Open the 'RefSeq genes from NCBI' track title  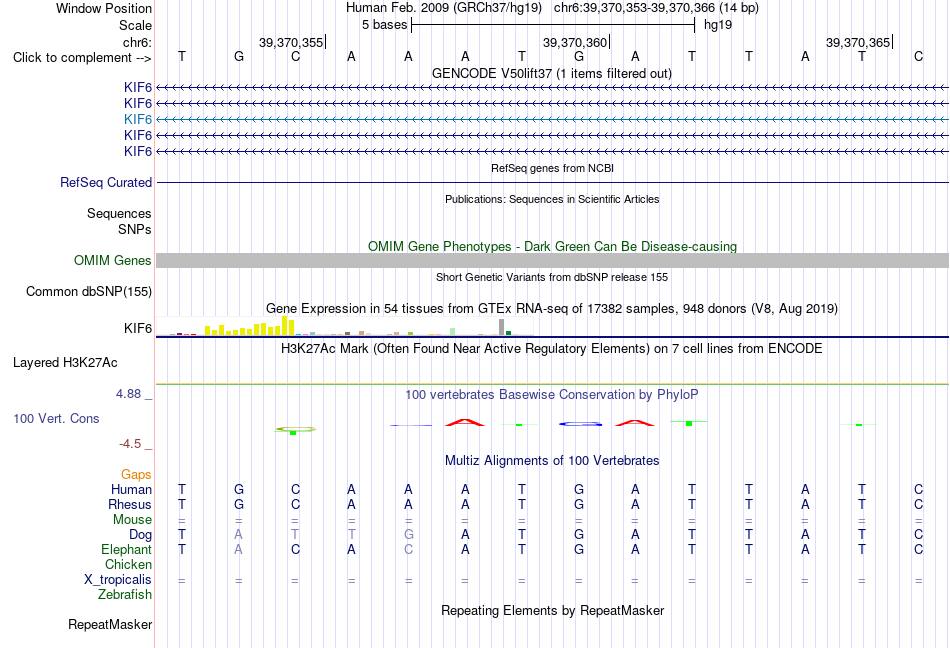pyautogui.click(x=552, y=168)
